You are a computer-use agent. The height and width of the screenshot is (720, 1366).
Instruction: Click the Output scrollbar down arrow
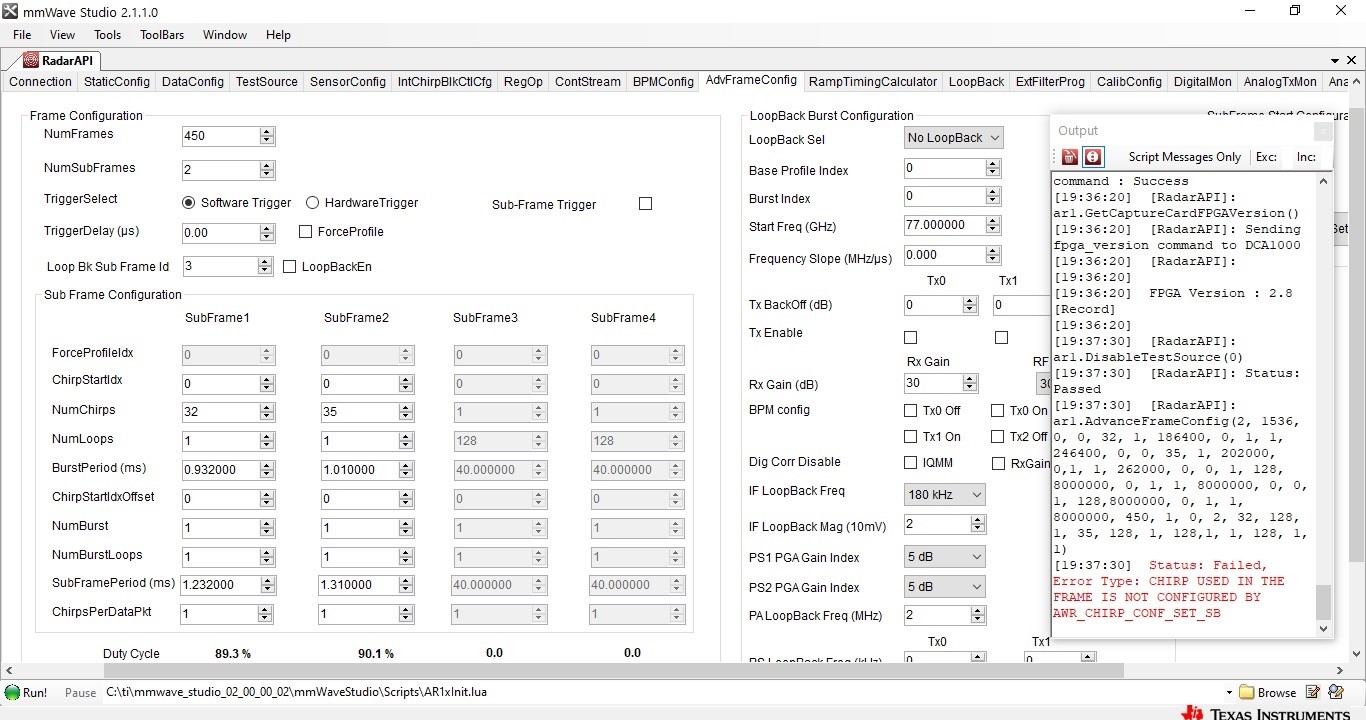pos(1324,629)
